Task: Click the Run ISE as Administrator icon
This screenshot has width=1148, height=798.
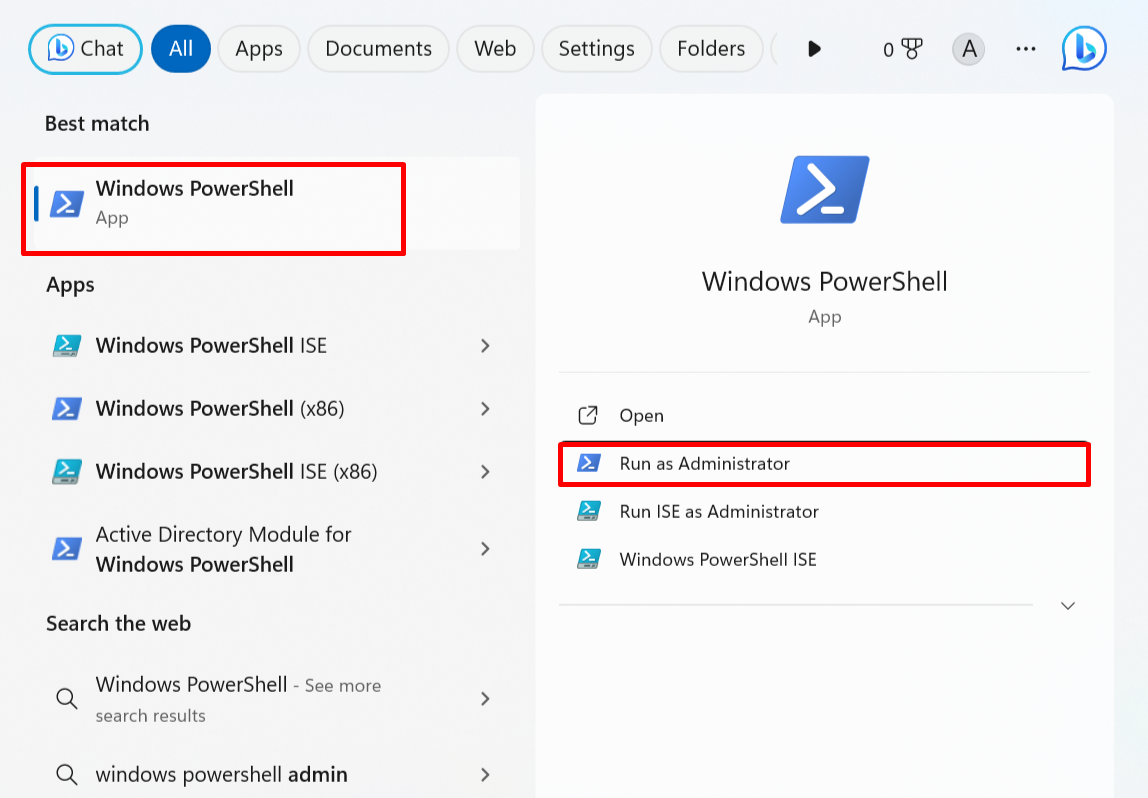Action: [x=589, y=511]
